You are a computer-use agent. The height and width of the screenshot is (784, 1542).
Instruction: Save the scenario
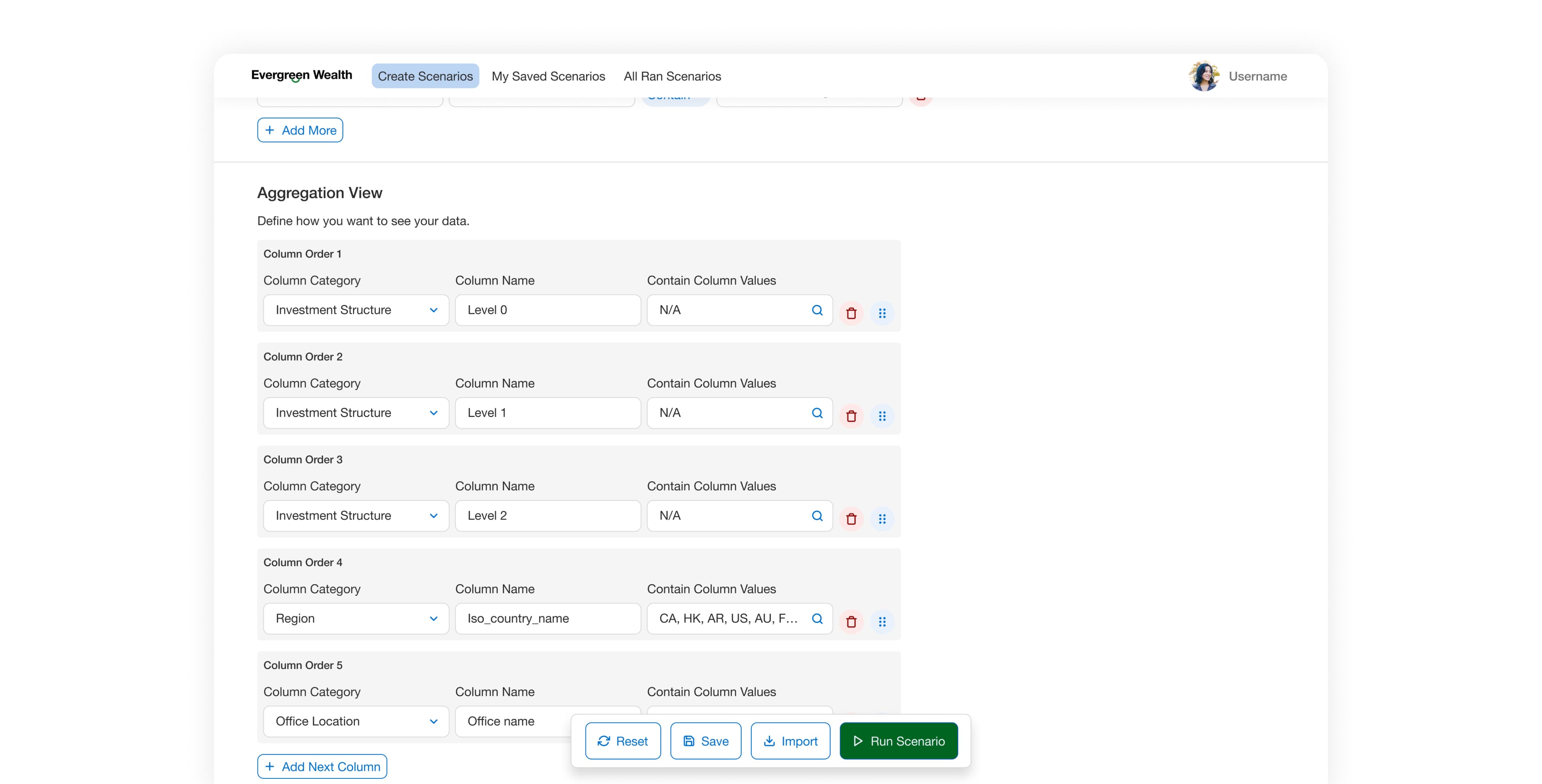point(706,741)
